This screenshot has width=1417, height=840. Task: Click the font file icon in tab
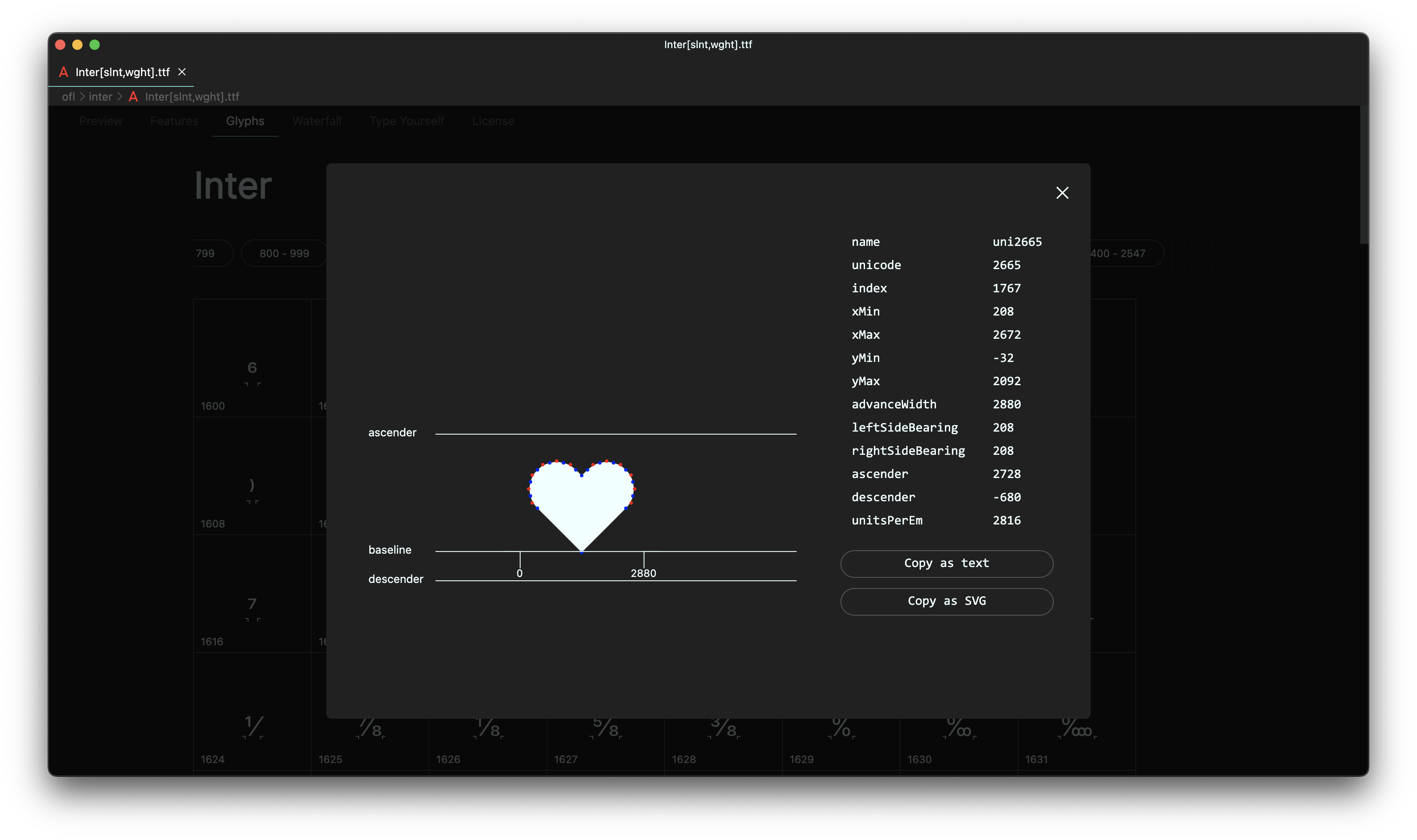(x=63, y=72)
